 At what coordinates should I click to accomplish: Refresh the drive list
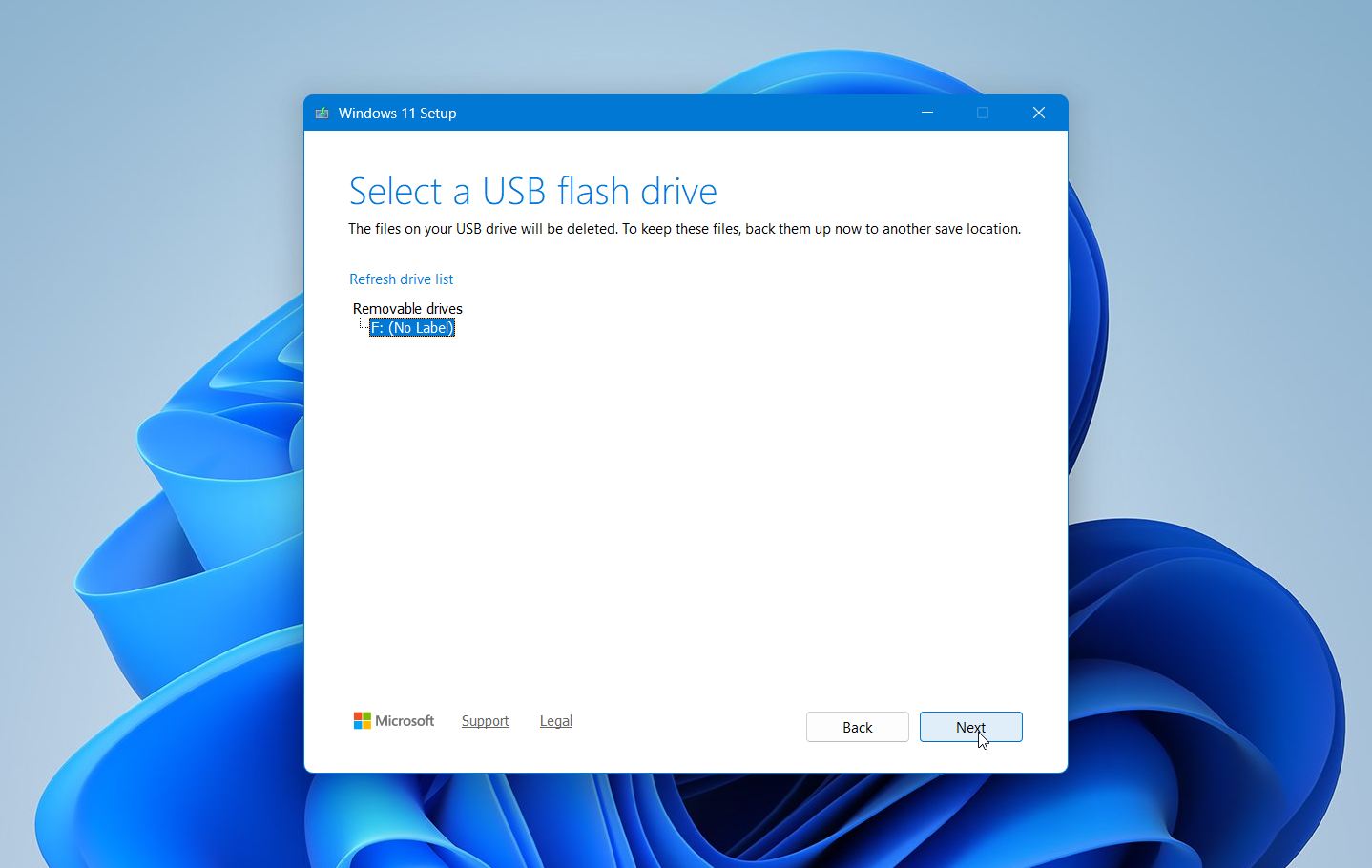point(401,279)
